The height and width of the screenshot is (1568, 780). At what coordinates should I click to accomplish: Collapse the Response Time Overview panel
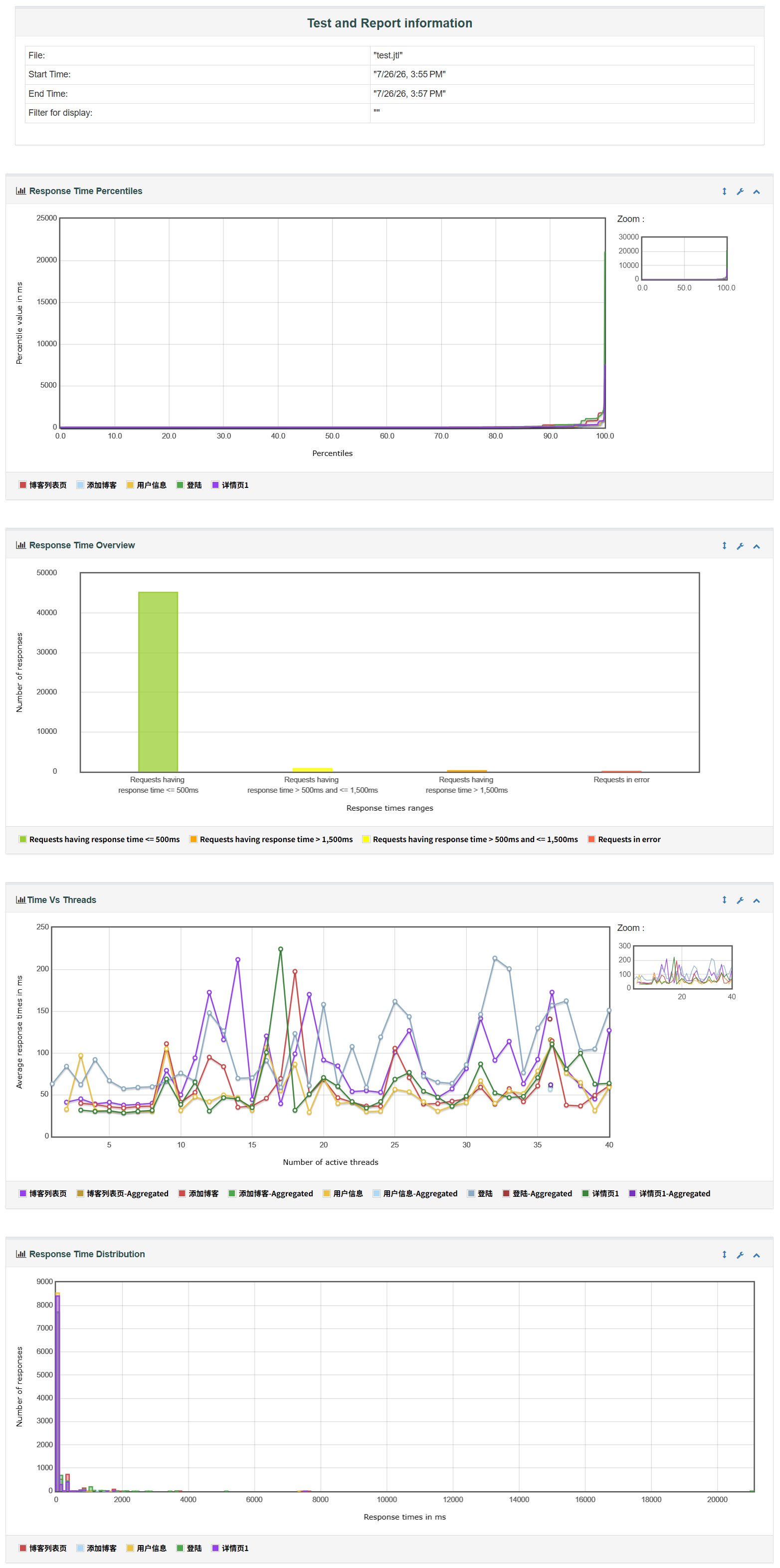(x=756, y=546)
